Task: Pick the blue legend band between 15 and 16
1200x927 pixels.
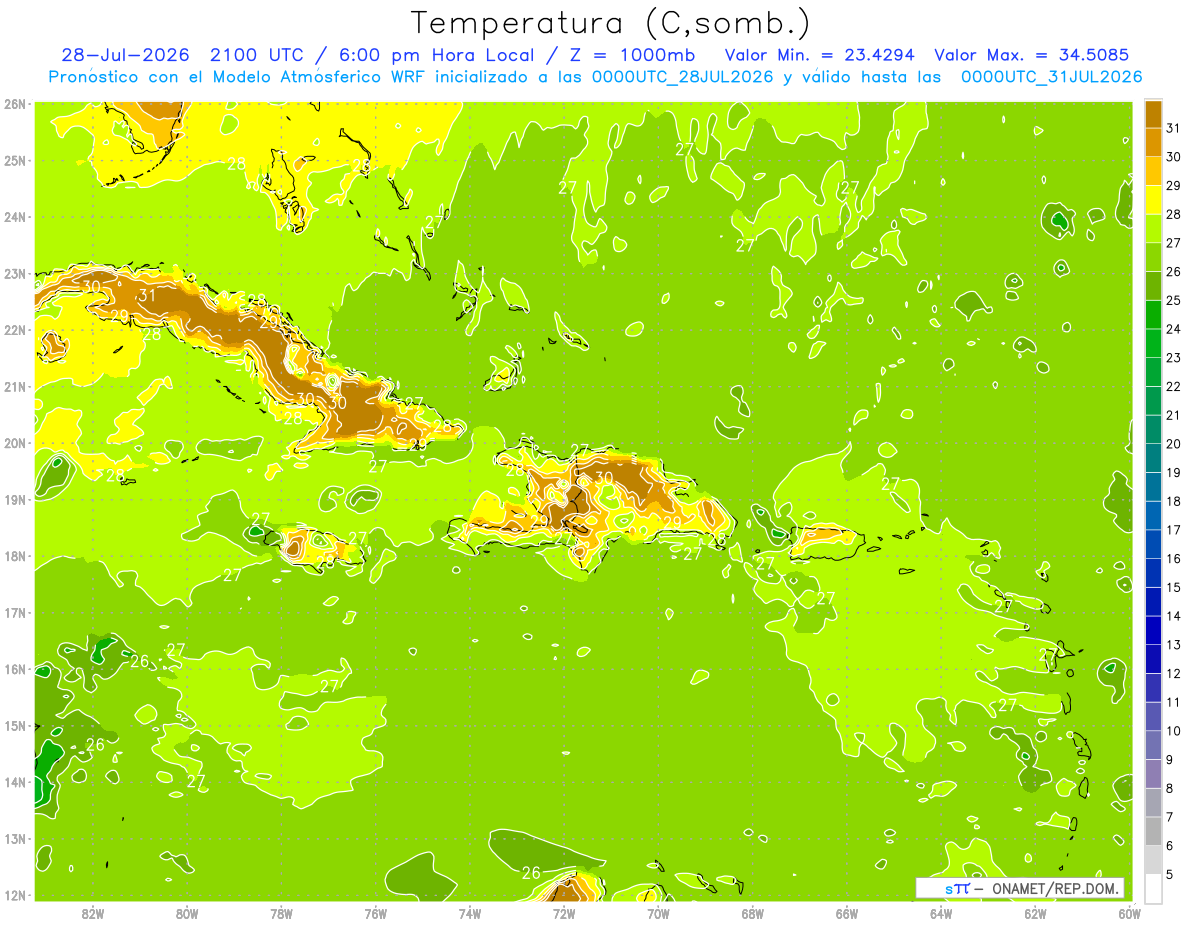Action: (x=1154, y=573)
